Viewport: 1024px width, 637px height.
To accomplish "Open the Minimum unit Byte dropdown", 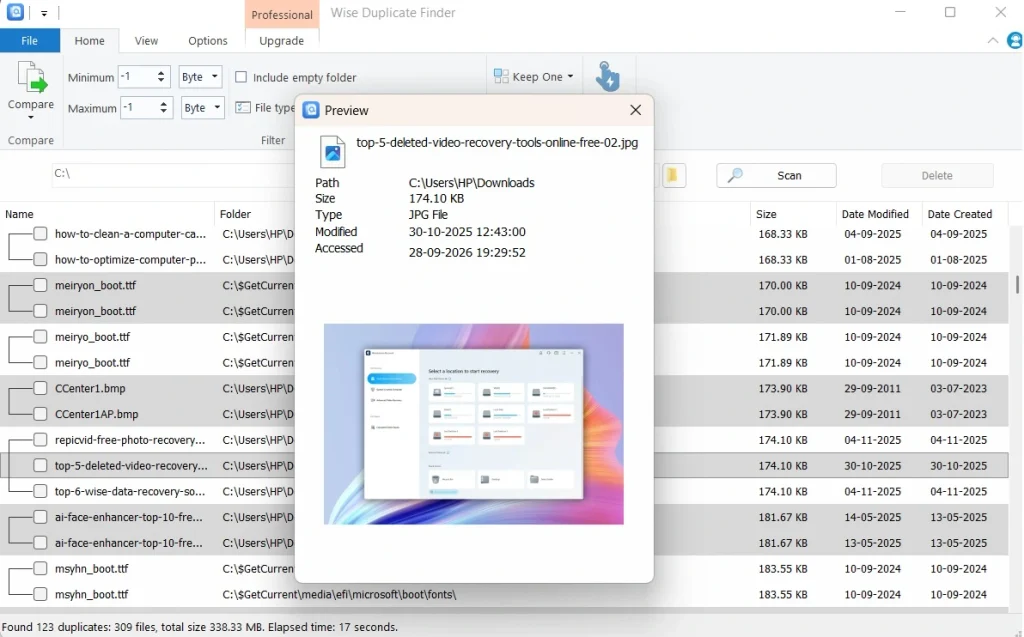I will [x=200, y=76].
